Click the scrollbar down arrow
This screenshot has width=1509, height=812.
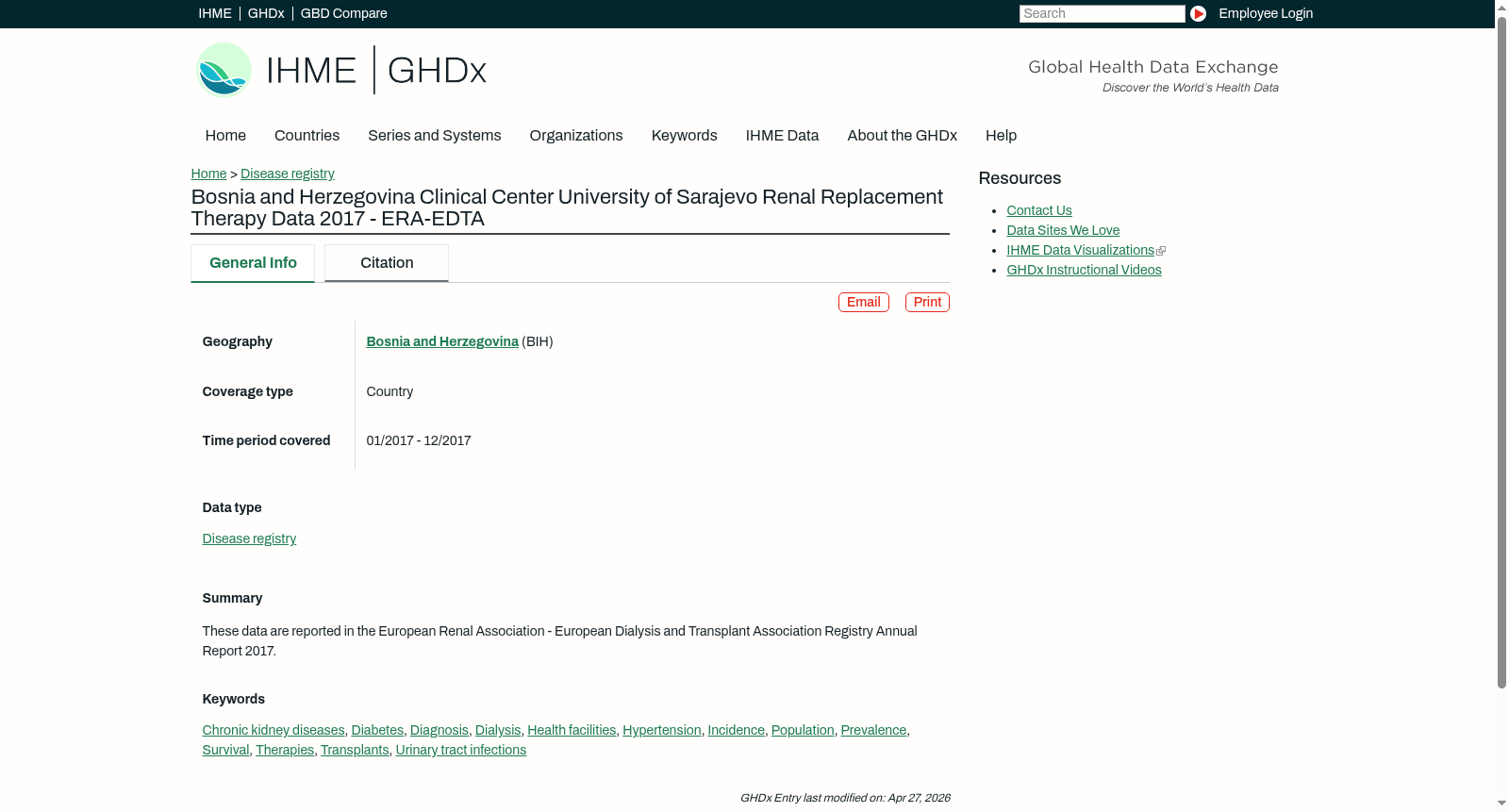tap(1501, 804)
